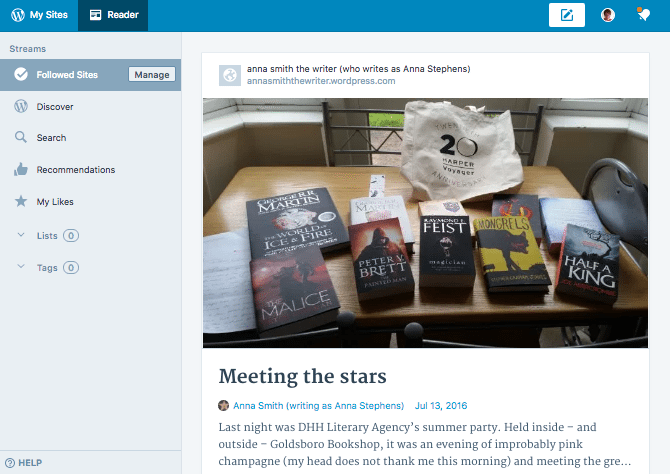Click the Lists label

pos(47,236)
